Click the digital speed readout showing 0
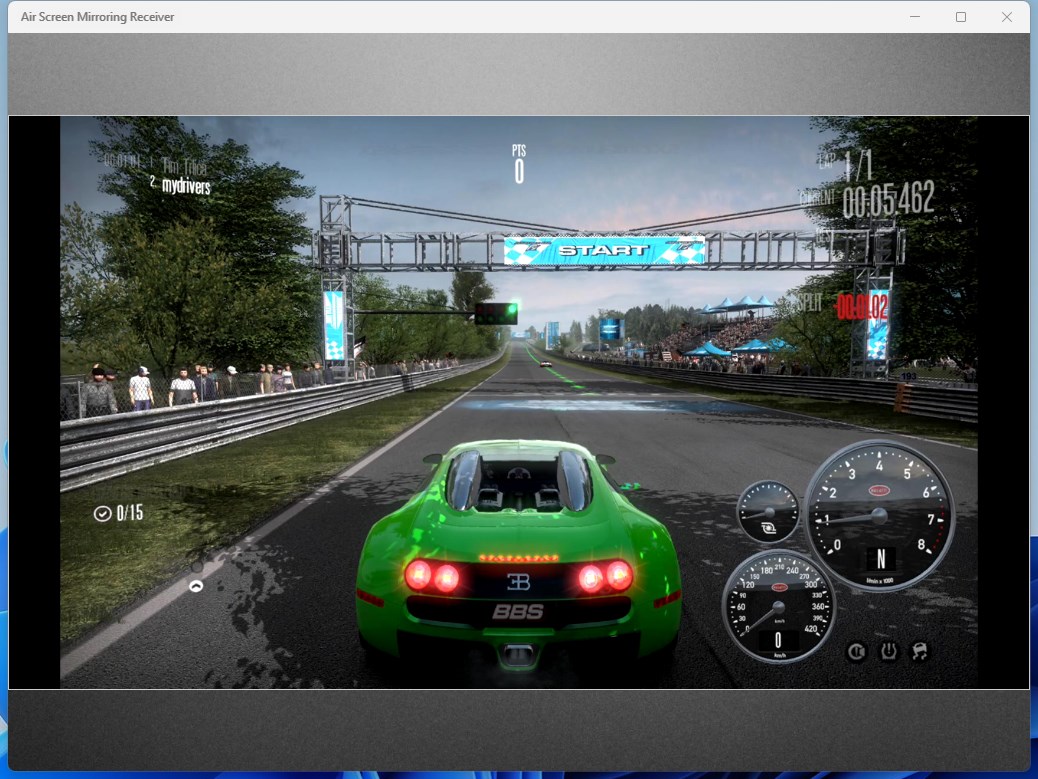The width and height of the screenshot is (1038, 779). click(778, 640)
